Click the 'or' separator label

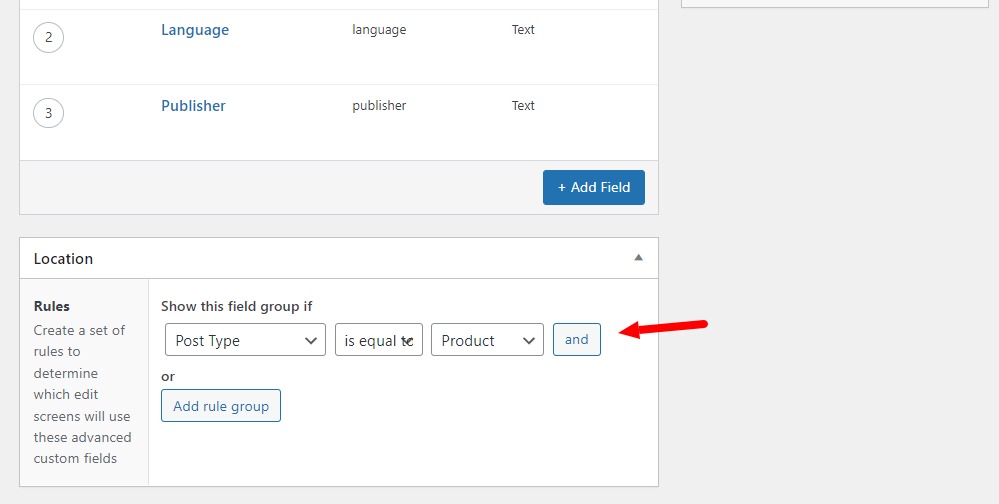click(168, 376)
